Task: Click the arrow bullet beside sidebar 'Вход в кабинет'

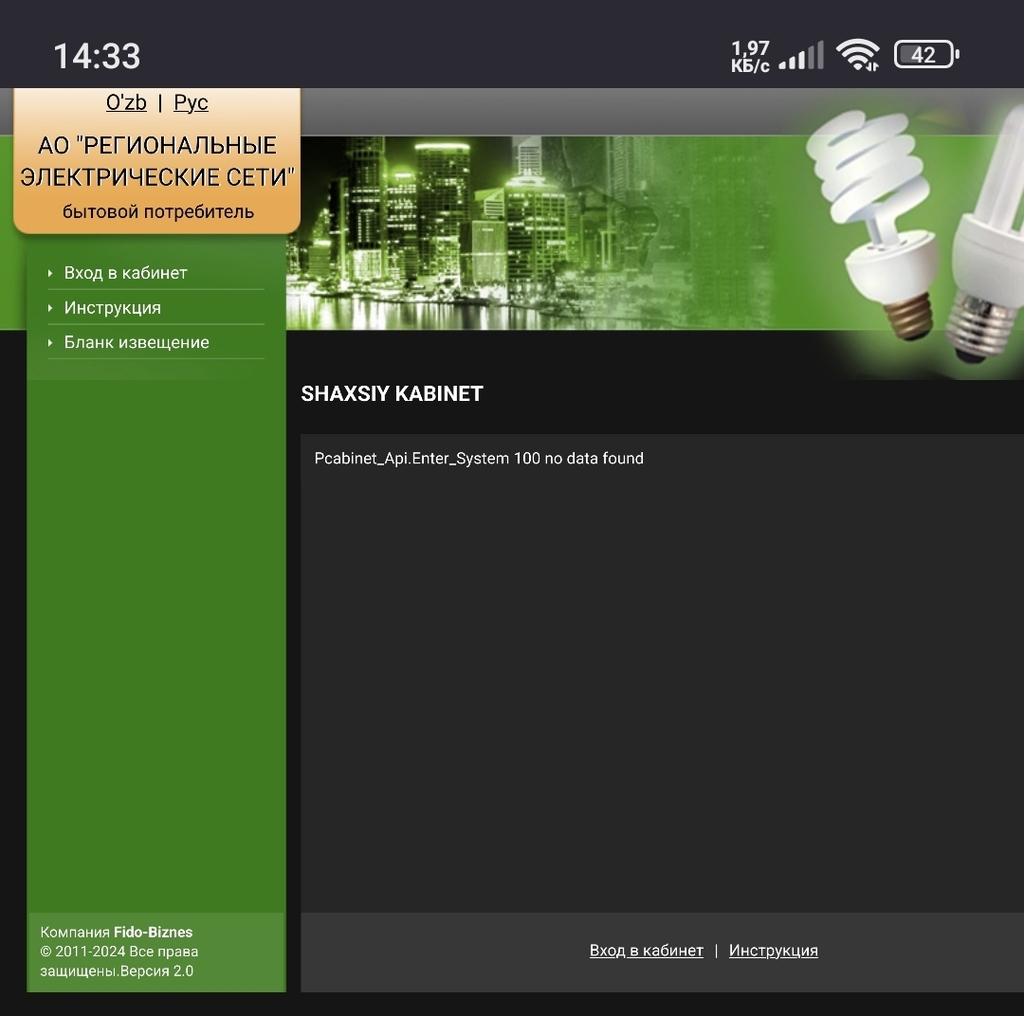Action: tap(50, 273)
